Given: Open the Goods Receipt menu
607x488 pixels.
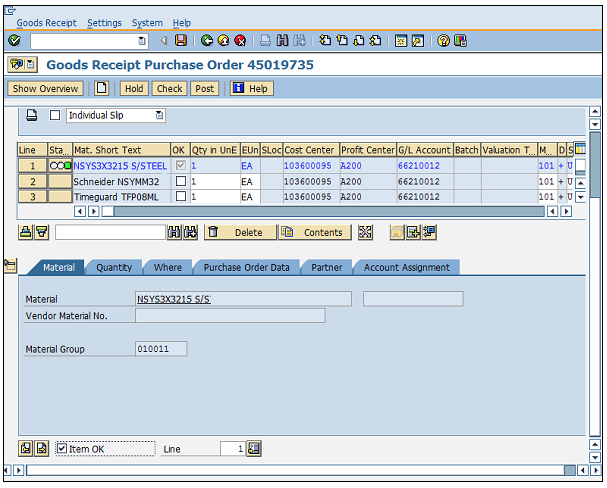Looking at the screenshot, I should pos(46,22).
